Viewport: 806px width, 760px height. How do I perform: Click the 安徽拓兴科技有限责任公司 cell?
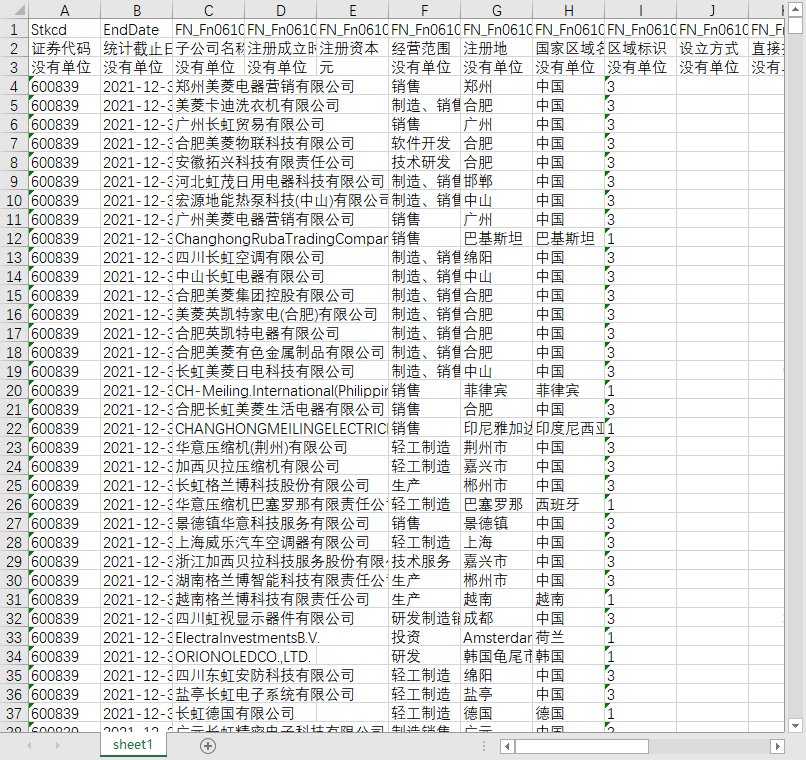click(265, 162)
